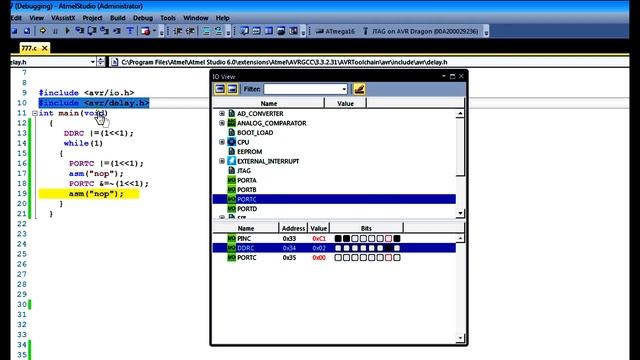640x360 pixels.
Task: Click the Show Next Statement yellow arrow icon
Action: (x=43, y=31)
